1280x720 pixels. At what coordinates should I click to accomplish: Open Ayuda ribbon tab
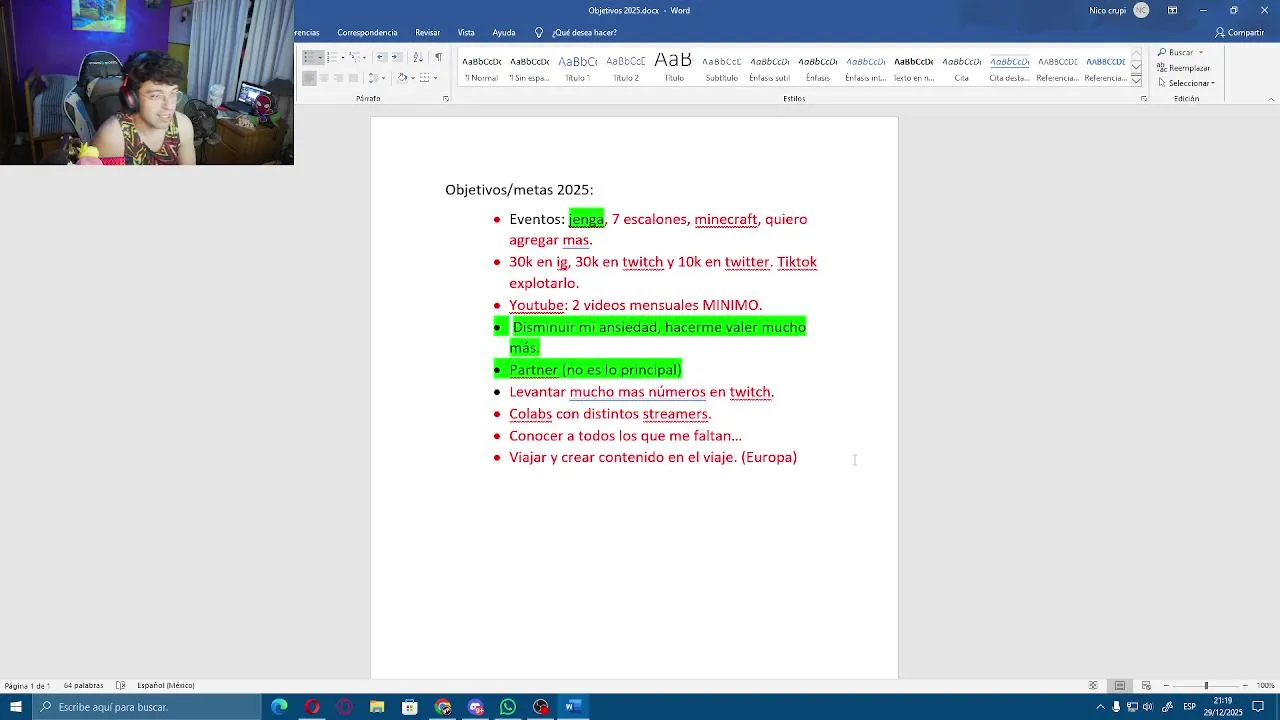tap(504, 33)
